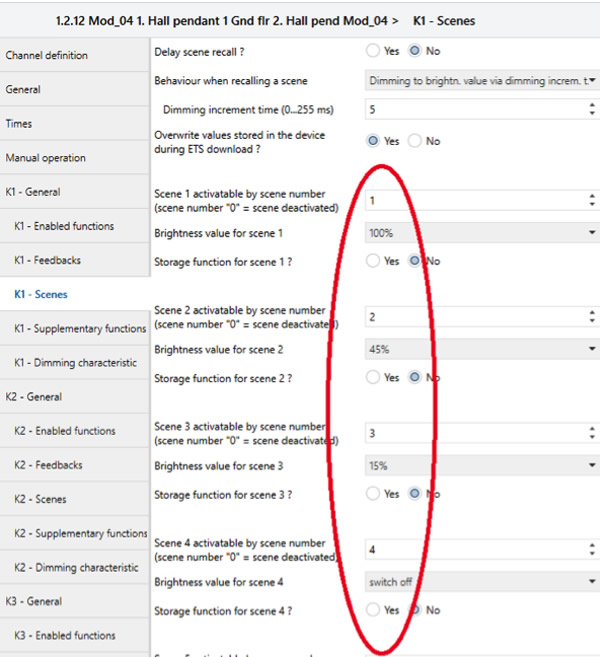Set Storage function for scene 2 to Yes
The height and width of the screenshot is (657, 600).
point(372,378)
